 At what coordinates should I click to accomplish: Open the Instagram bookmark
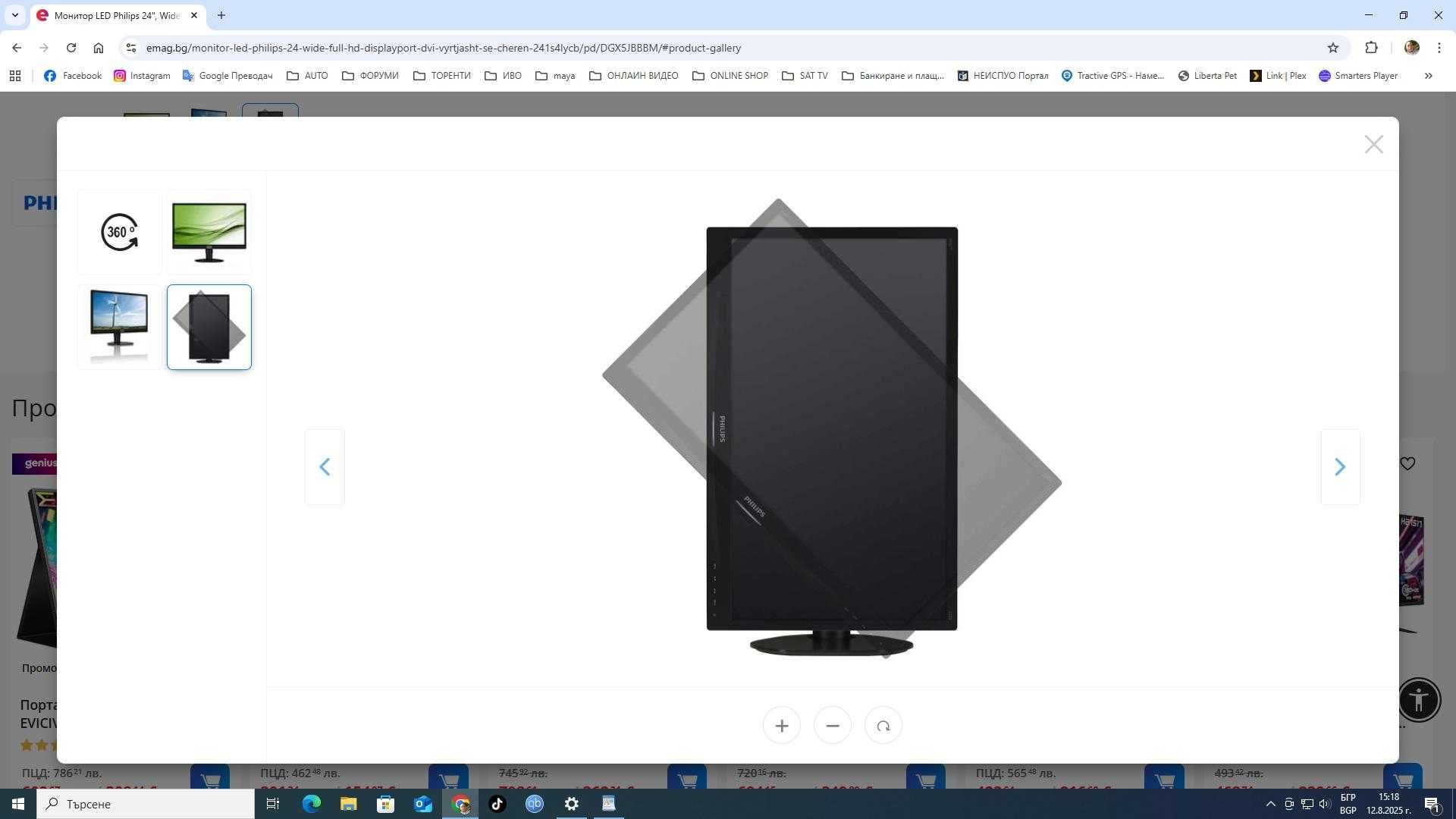142,76
